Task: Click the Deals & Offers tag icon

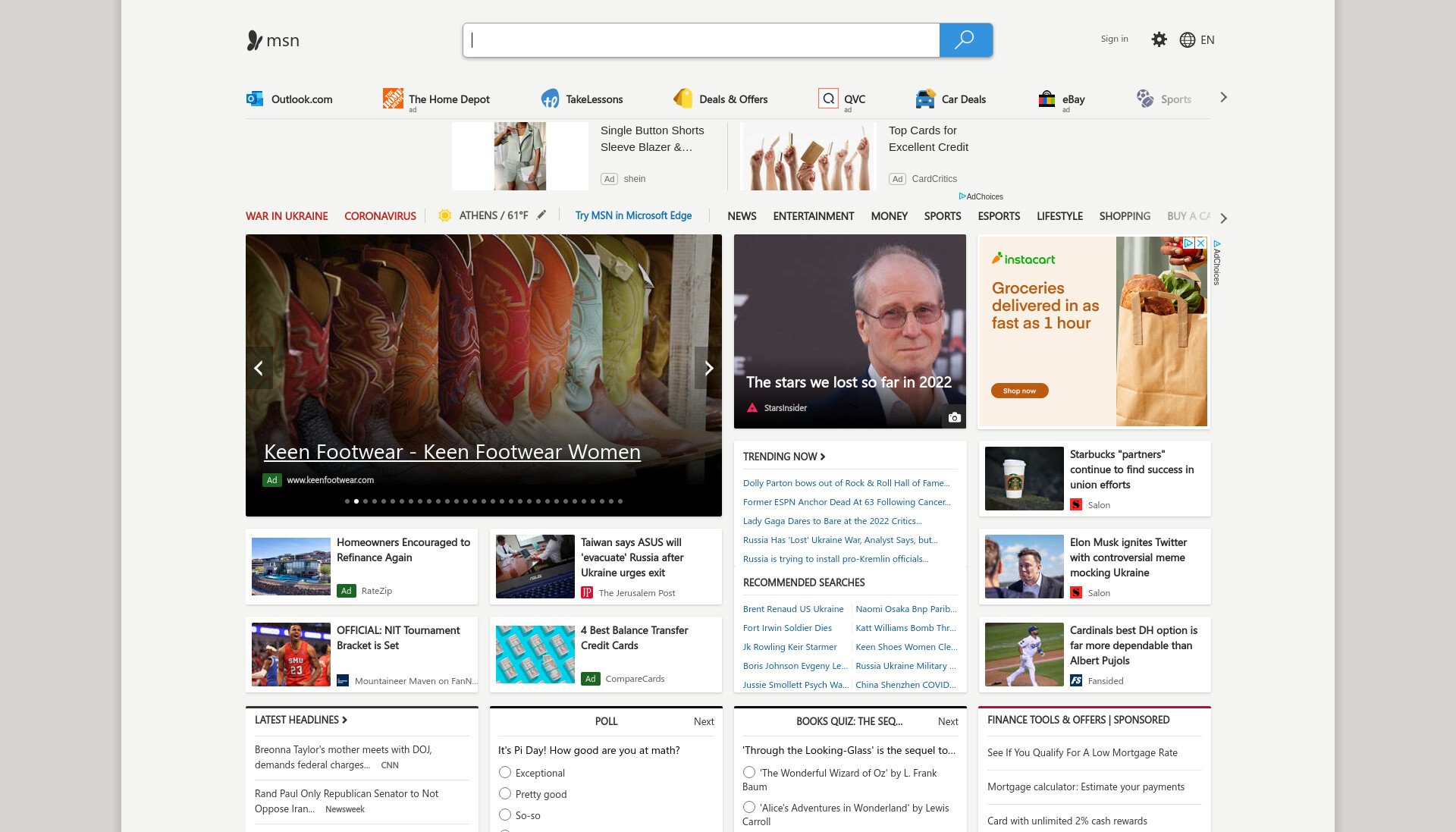Action: click(x=683, y=99)
